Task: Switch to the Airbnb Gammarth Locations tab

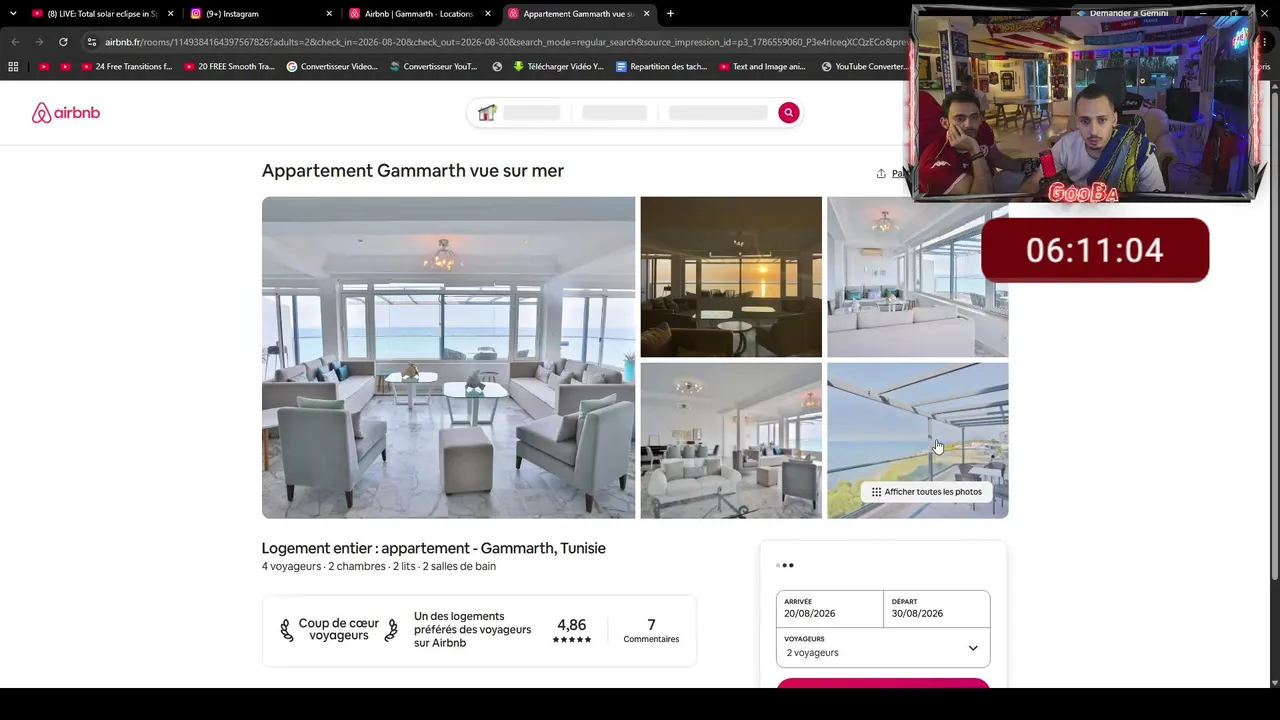Action: click(x=419, y=14)
